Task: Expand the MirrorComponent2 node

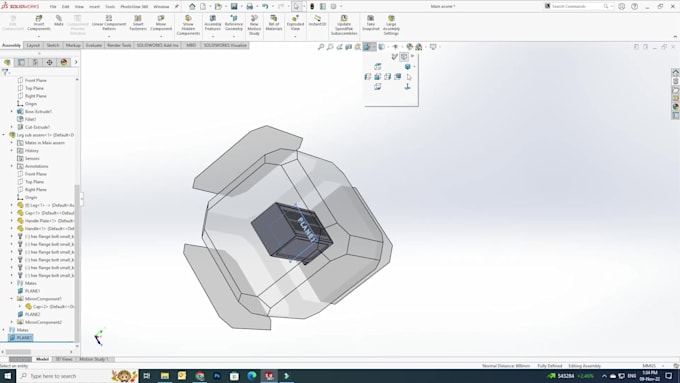Action: [12, 322]
